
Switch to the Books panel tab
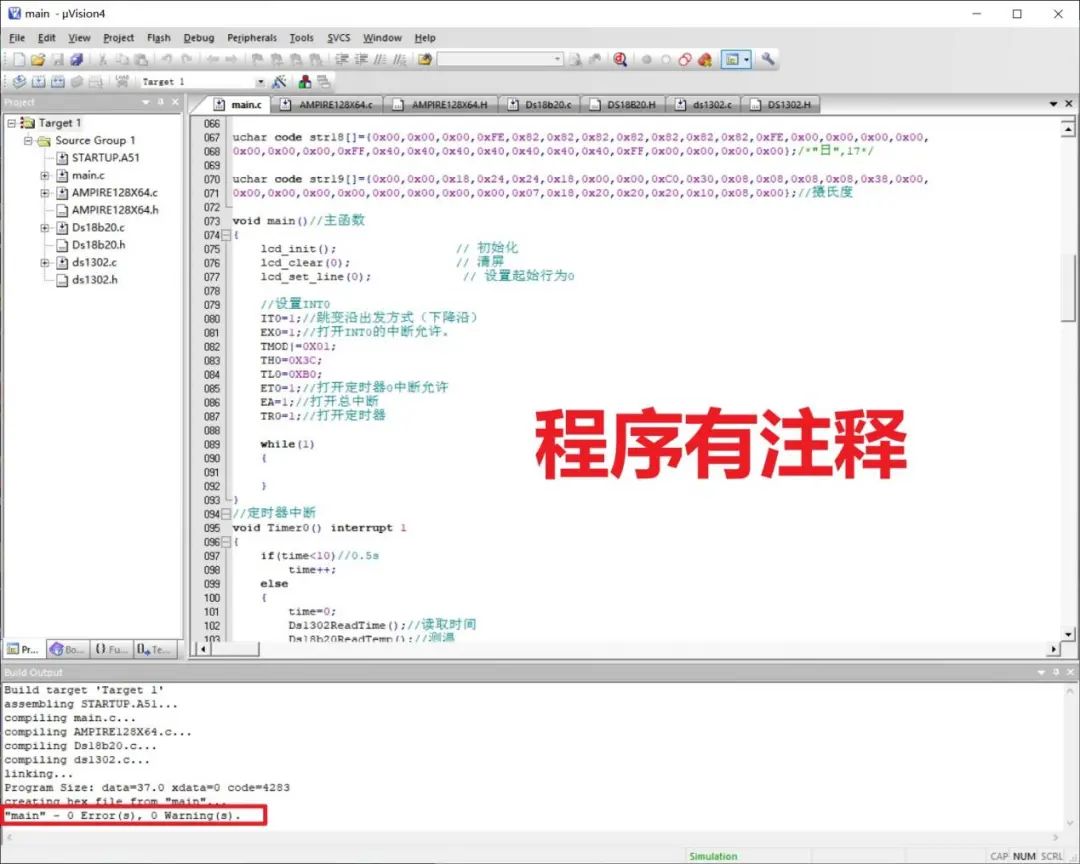click(x=67, y=649)
